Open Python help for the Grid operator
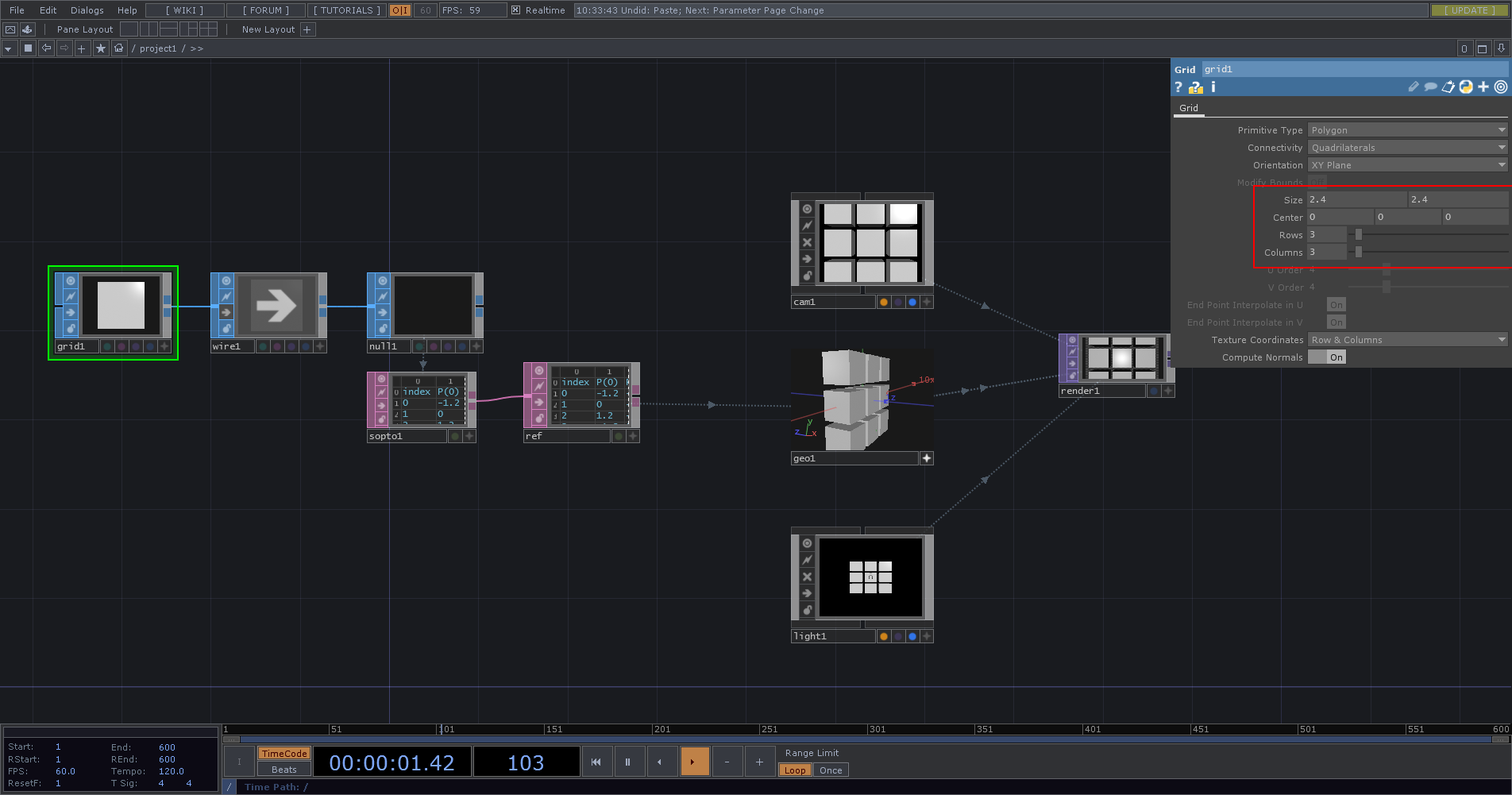1512x795 pixels. [x=1194, y=87]
